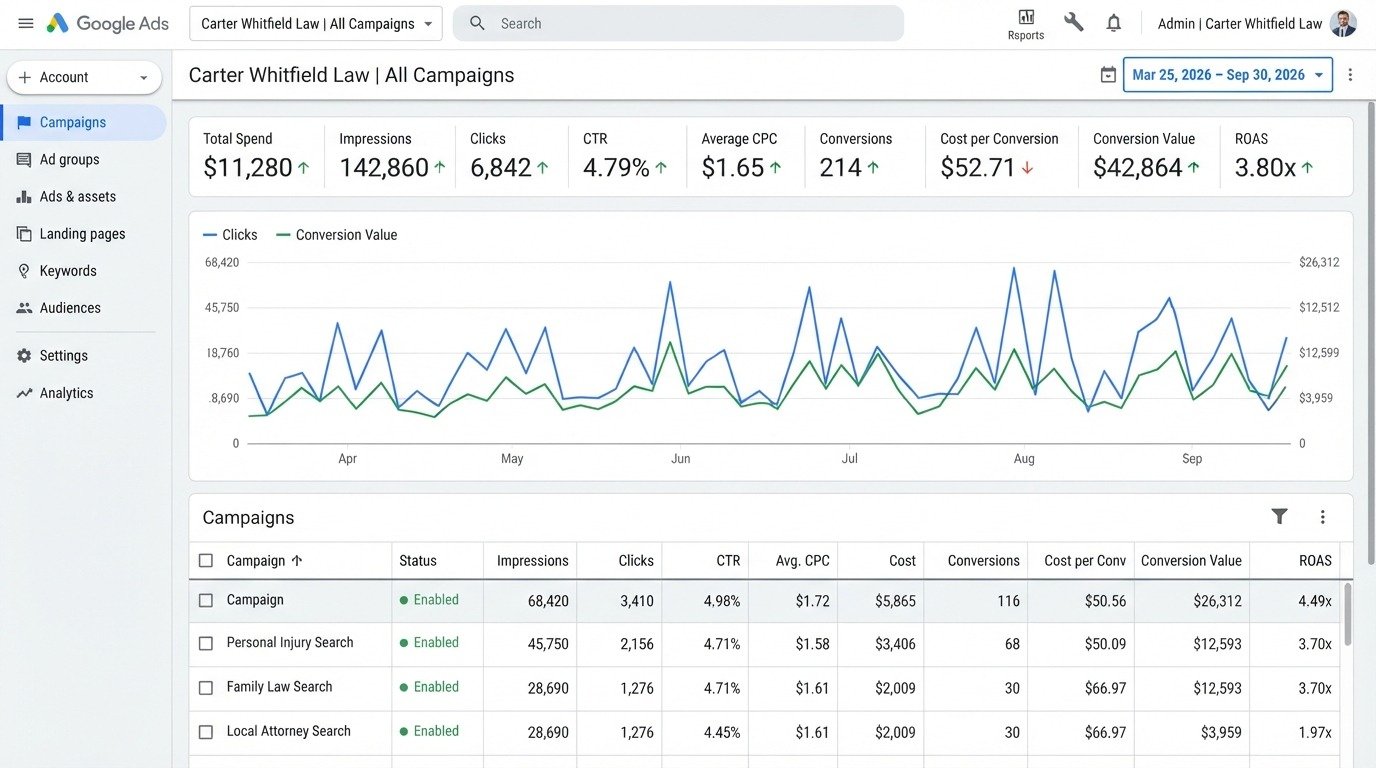The height and width of the screenshot is (768, 1376).
Task: Open Family Law Search campaign
Action: pyautogui.click(x=279, y=686)
